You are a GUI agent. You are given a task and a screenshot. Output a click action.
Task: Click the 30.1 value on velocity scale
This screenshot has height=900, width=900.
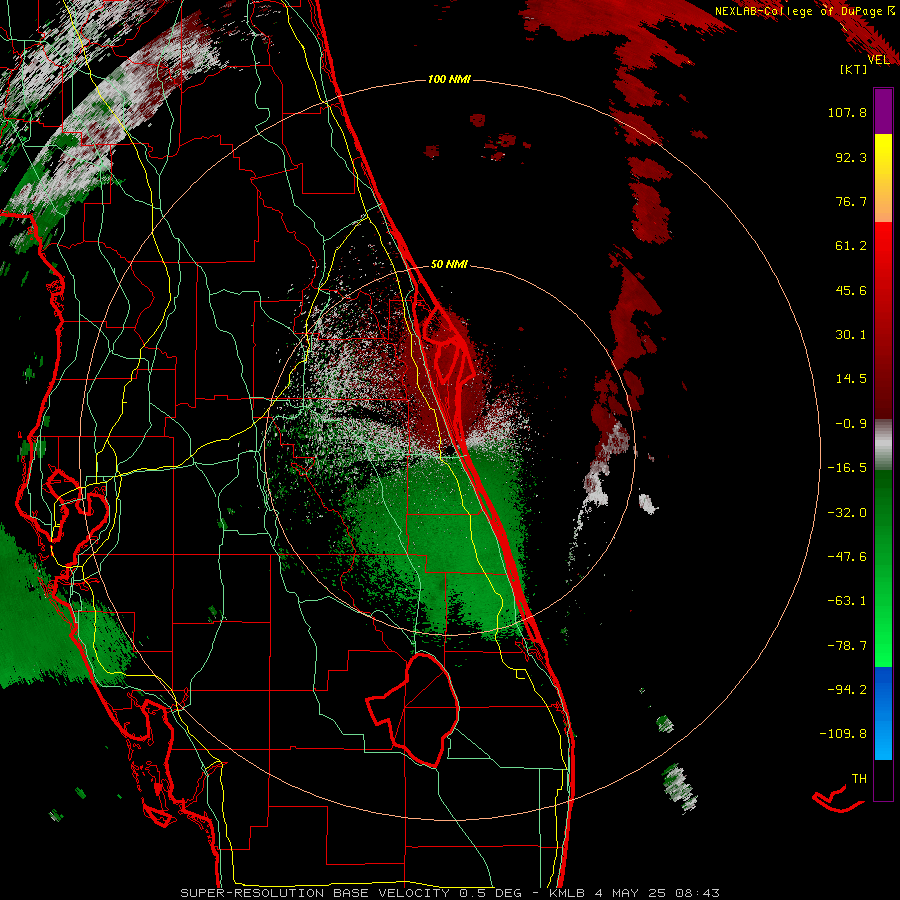(851, 335)
